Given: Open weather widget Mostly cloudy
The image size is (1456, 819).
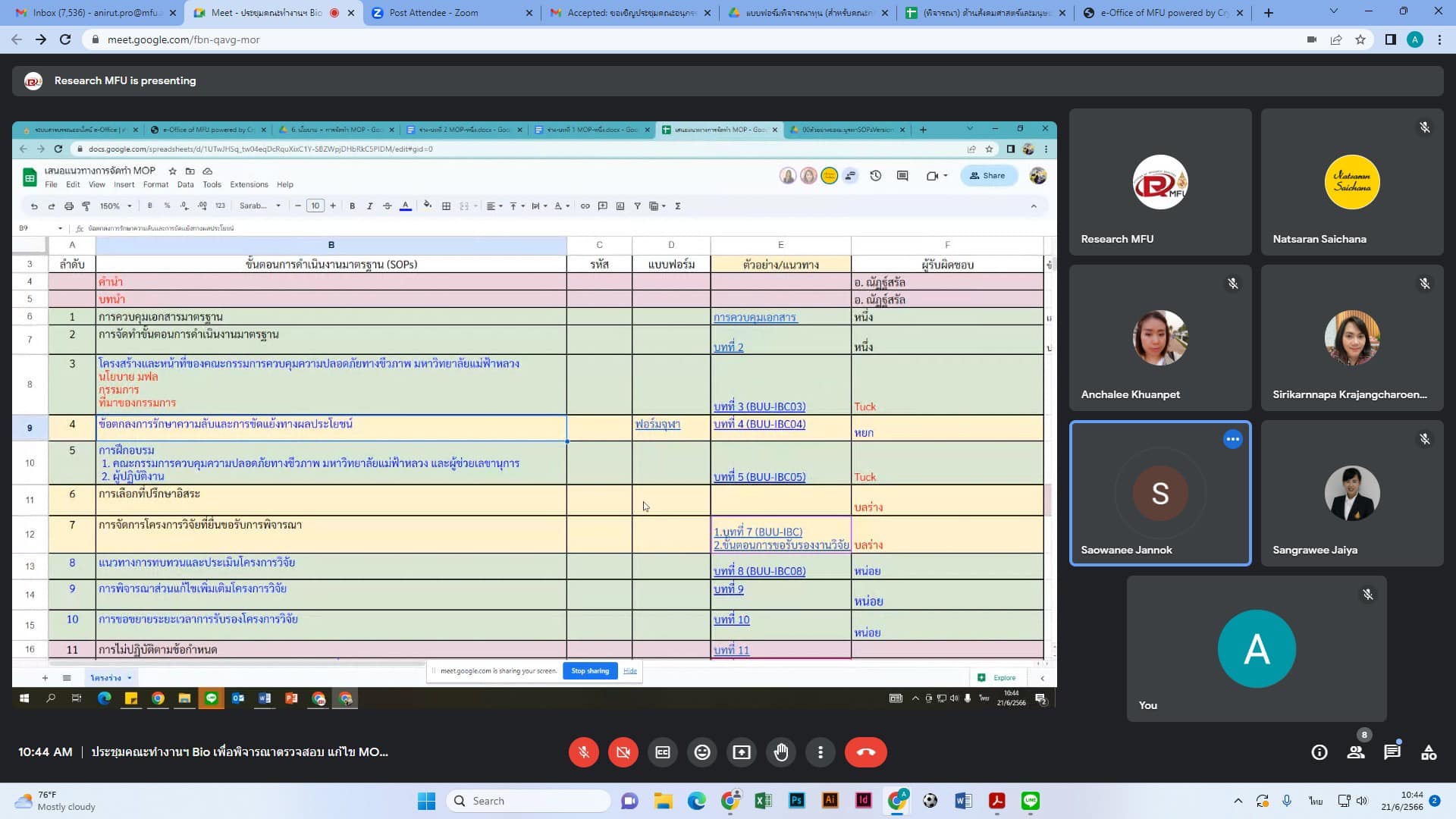Looking at the screenshot, I should [x=57, y=801].
